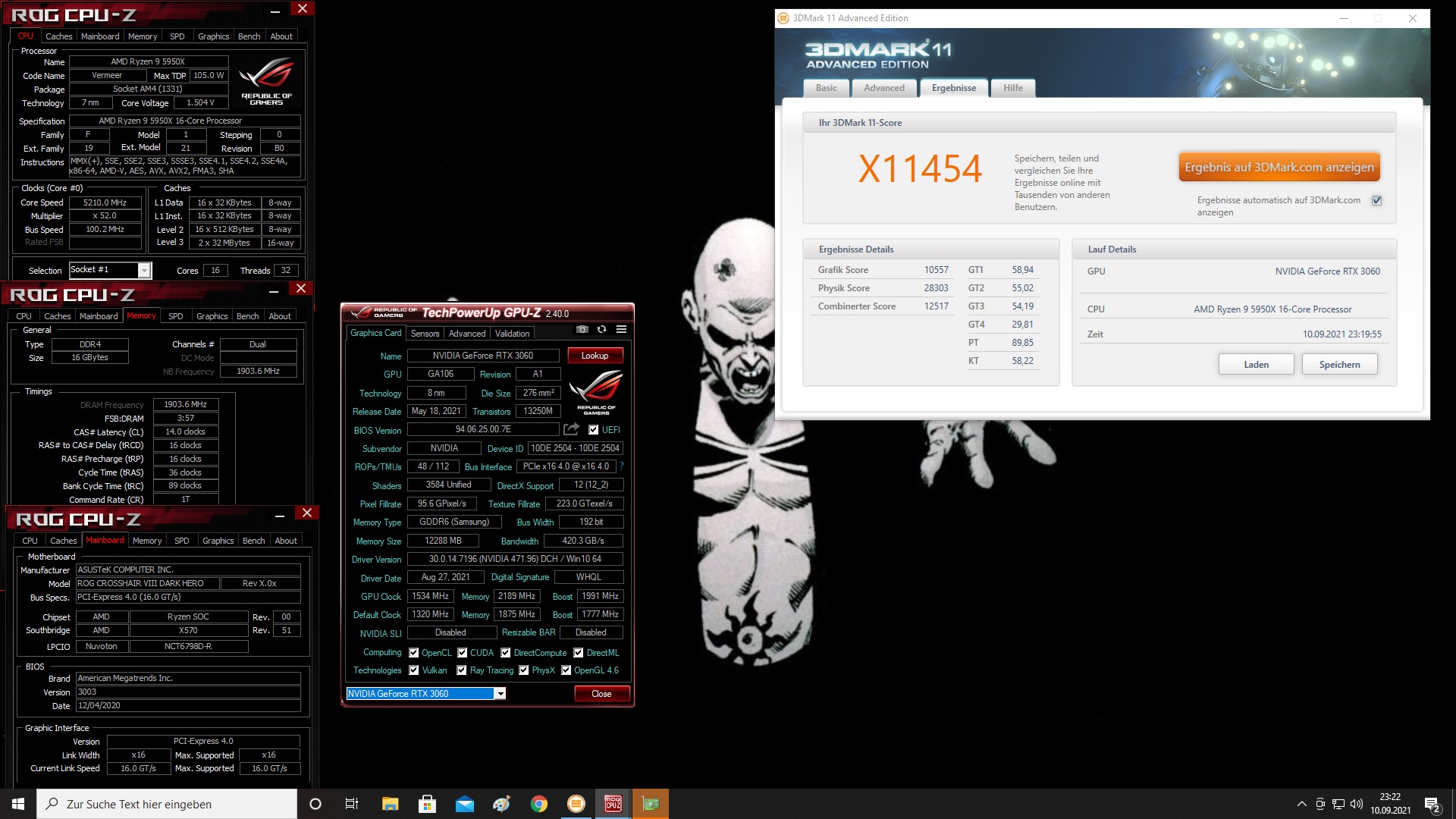Click the Meet Now camera tray icon
Viewport: 1456px width, 819px height.
(1320, 804)
